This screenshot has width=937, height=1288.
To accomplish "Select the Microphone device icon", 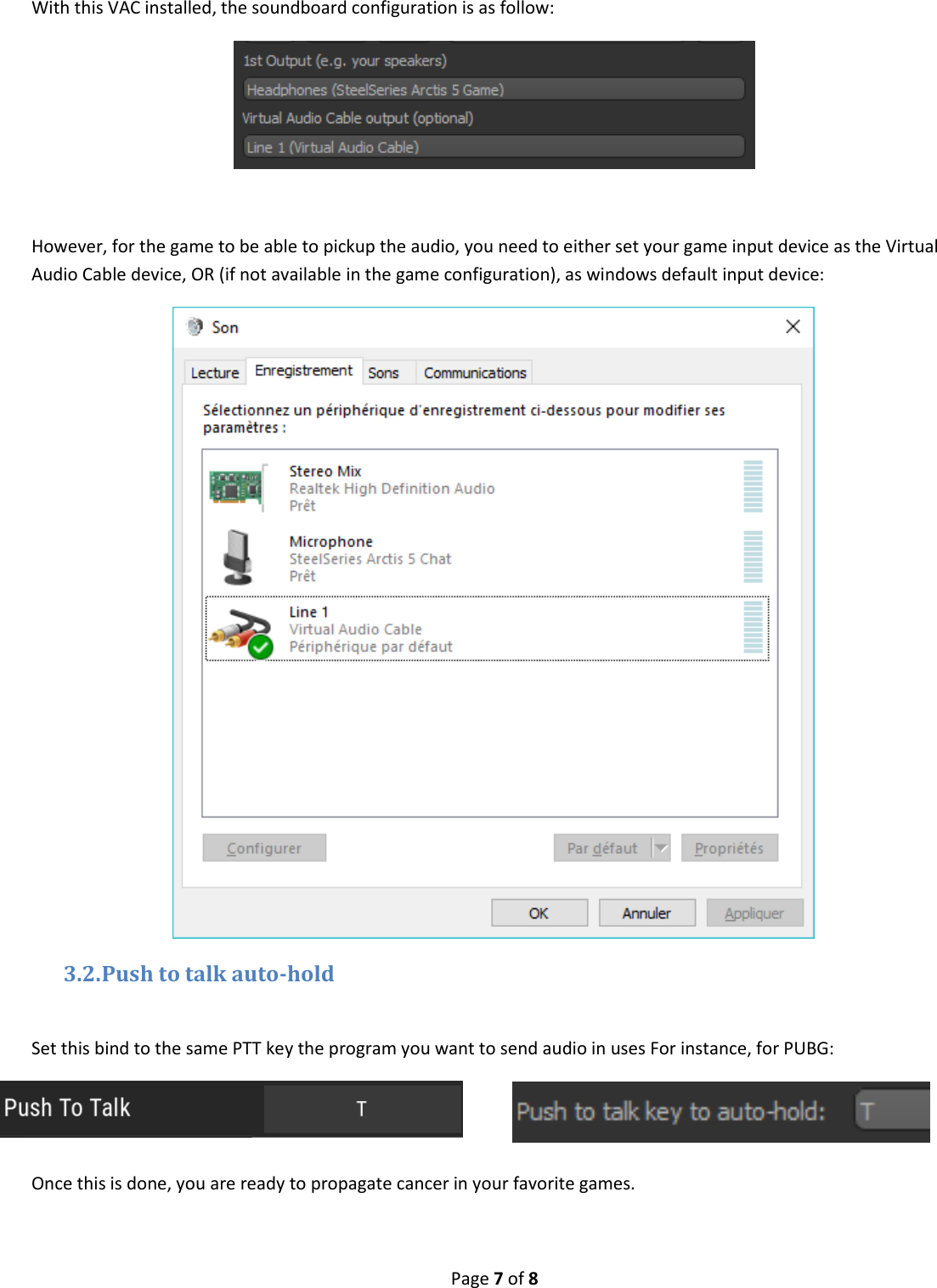I will (x=238, y=557).
